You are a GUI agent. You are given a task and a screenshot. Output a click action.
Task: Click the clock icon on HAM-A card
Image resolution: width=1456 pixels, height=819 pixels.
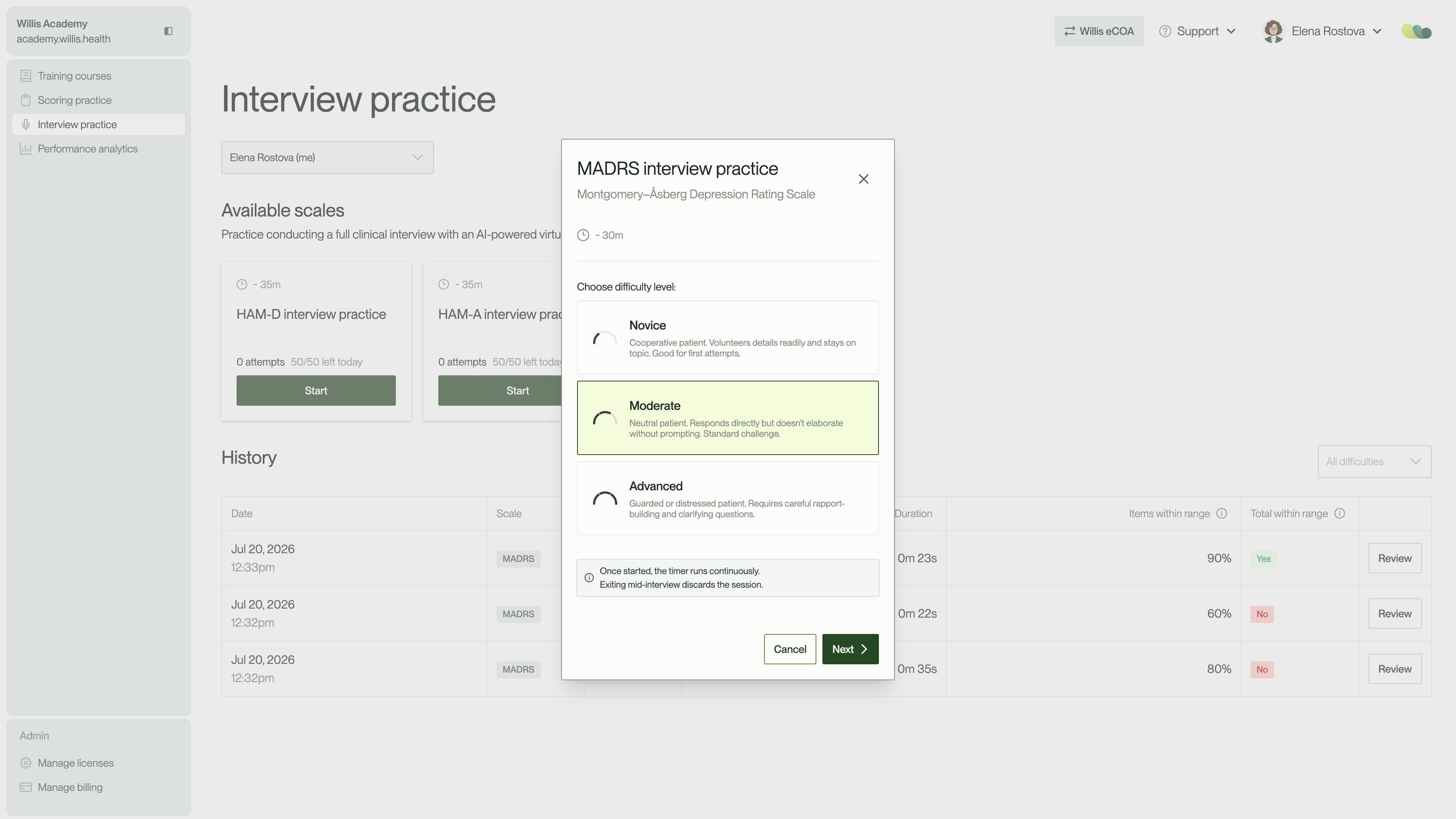[444, 284]
